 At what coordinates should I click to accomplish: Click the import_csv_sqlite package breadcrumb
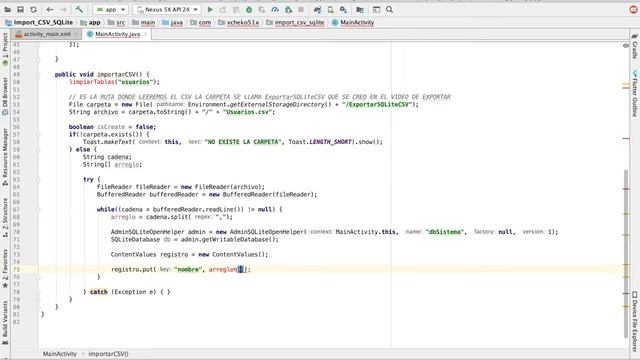point(295,22)
